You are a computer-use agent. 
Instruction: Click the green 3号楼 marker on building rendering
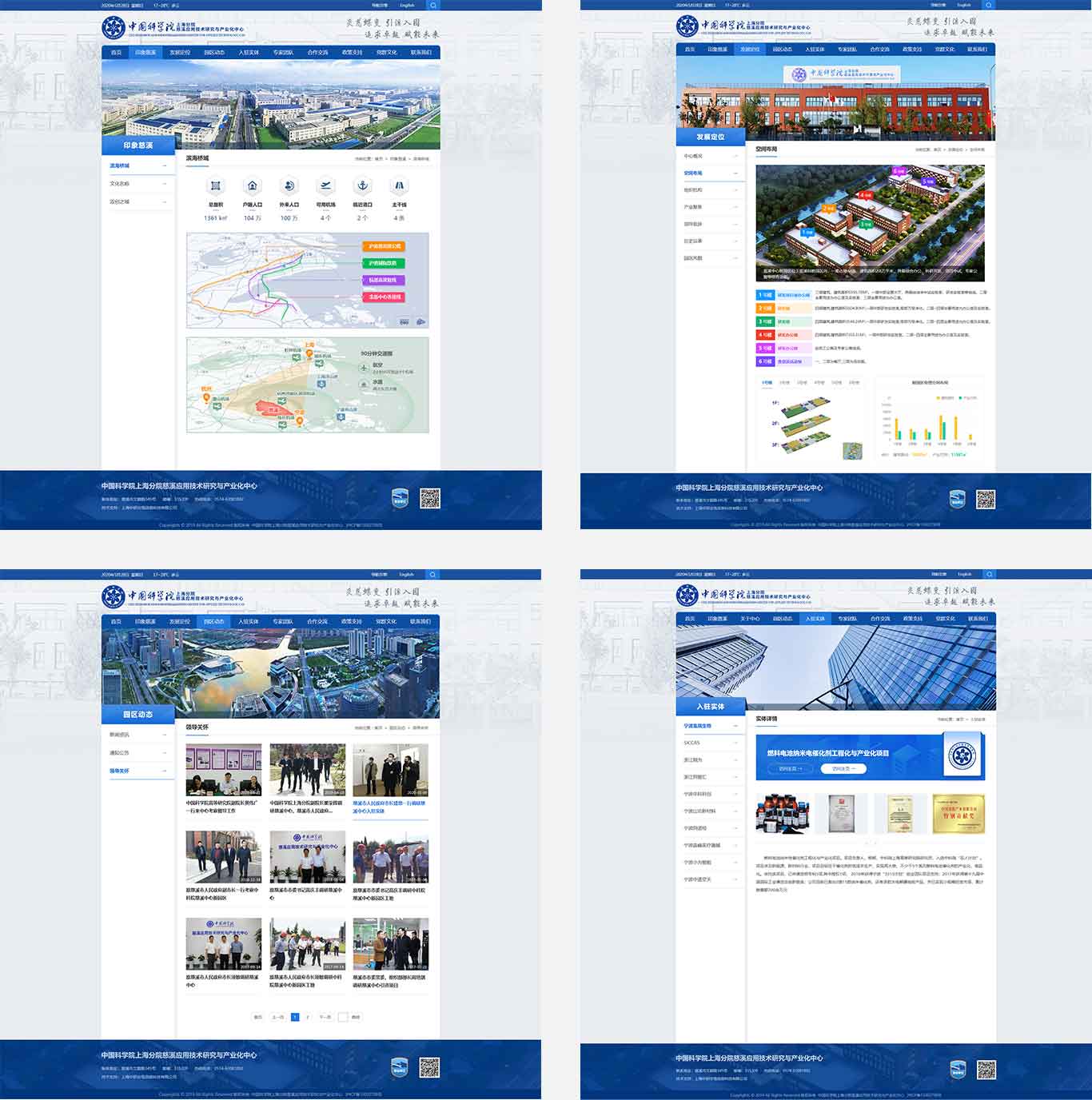coord(866,225)
